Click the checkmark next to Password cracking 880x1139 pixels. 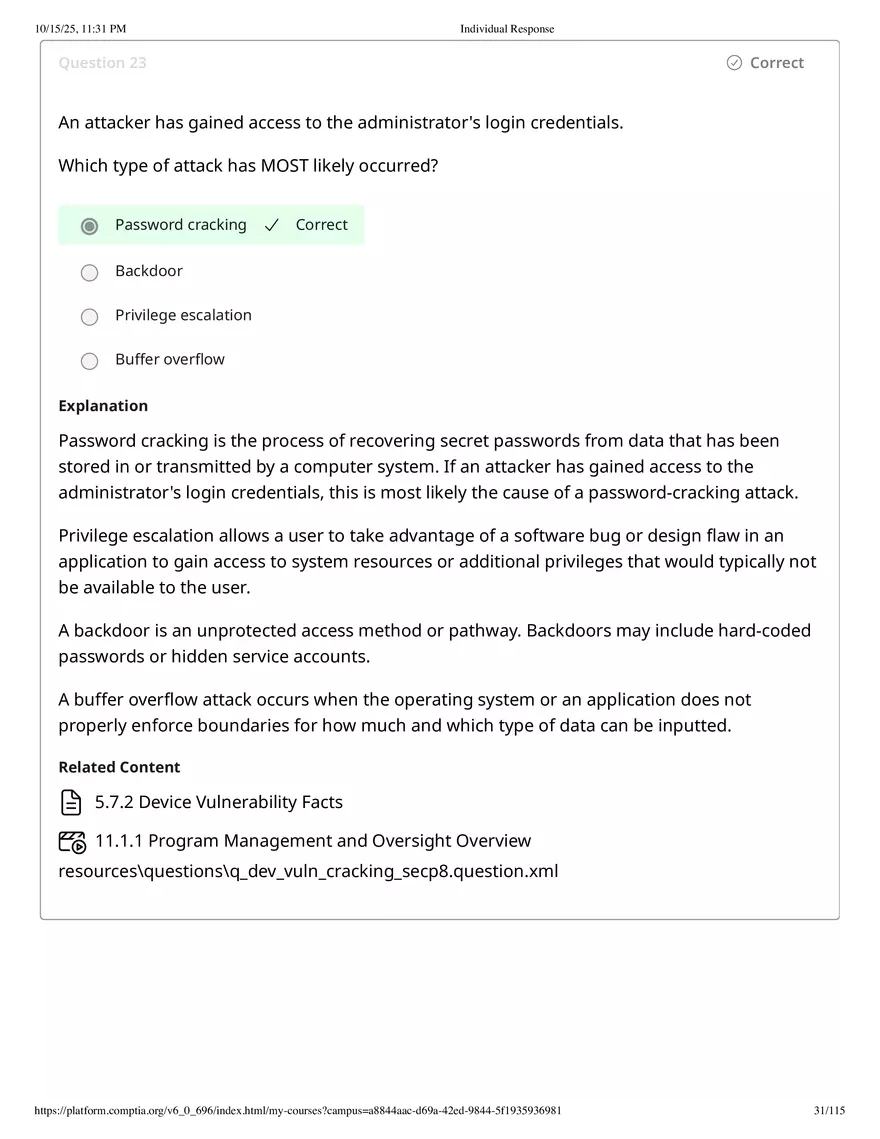coord(271,225)
